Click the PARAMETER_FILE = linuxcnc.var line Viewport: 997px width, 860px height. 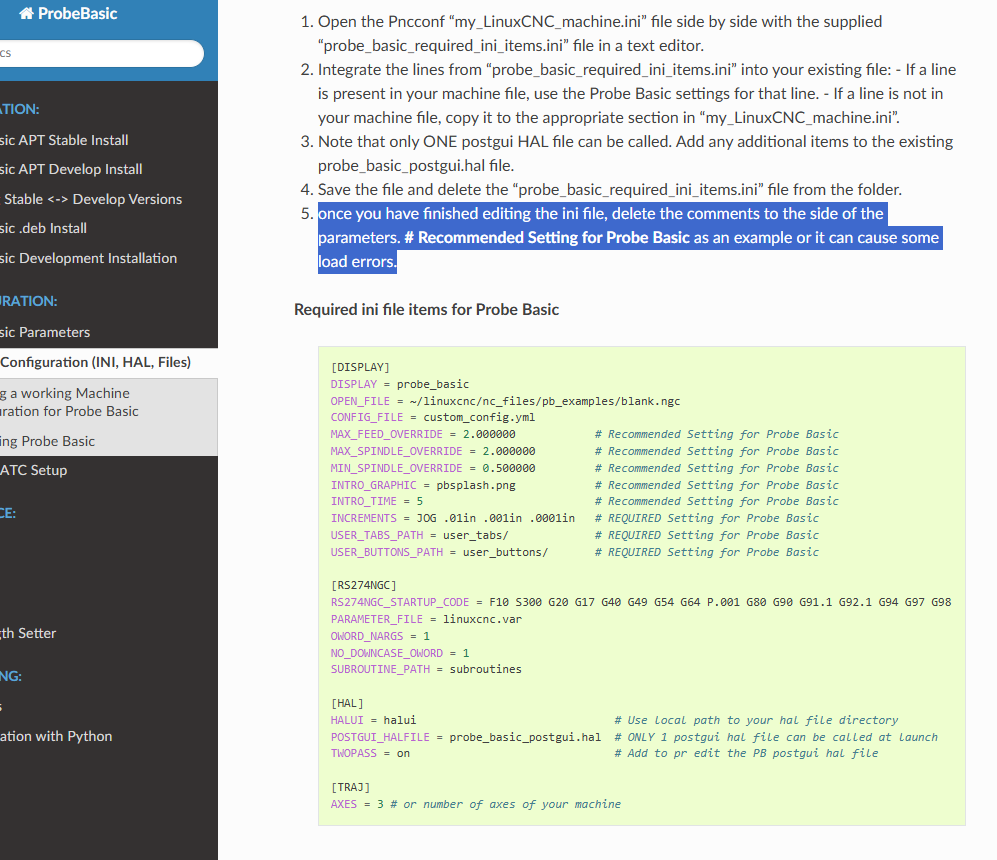click(x=426, y=619)
